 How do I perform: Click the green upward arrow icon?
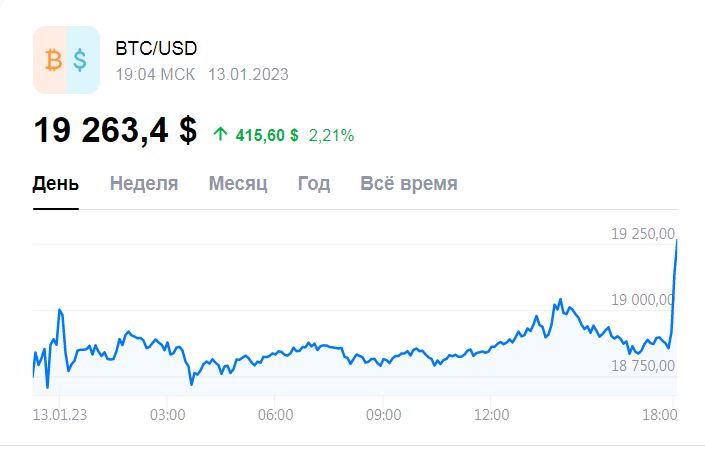[220, 134]
